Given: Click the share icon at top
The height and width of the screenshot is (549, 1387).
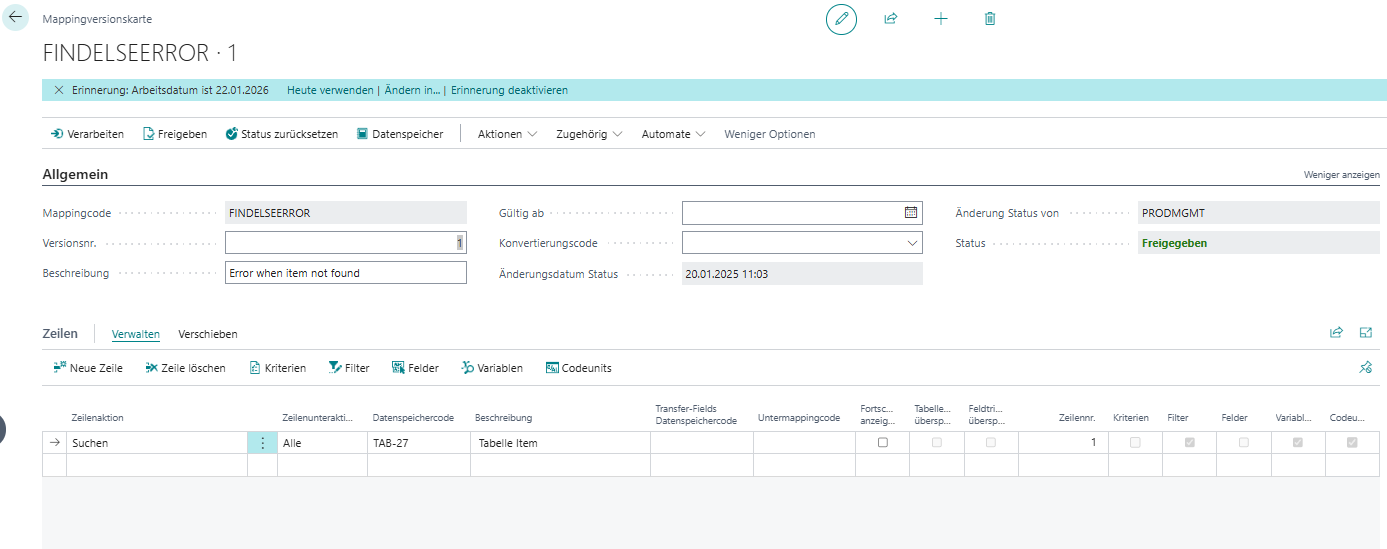Looking at the screenshot, I should pos(890,19).
